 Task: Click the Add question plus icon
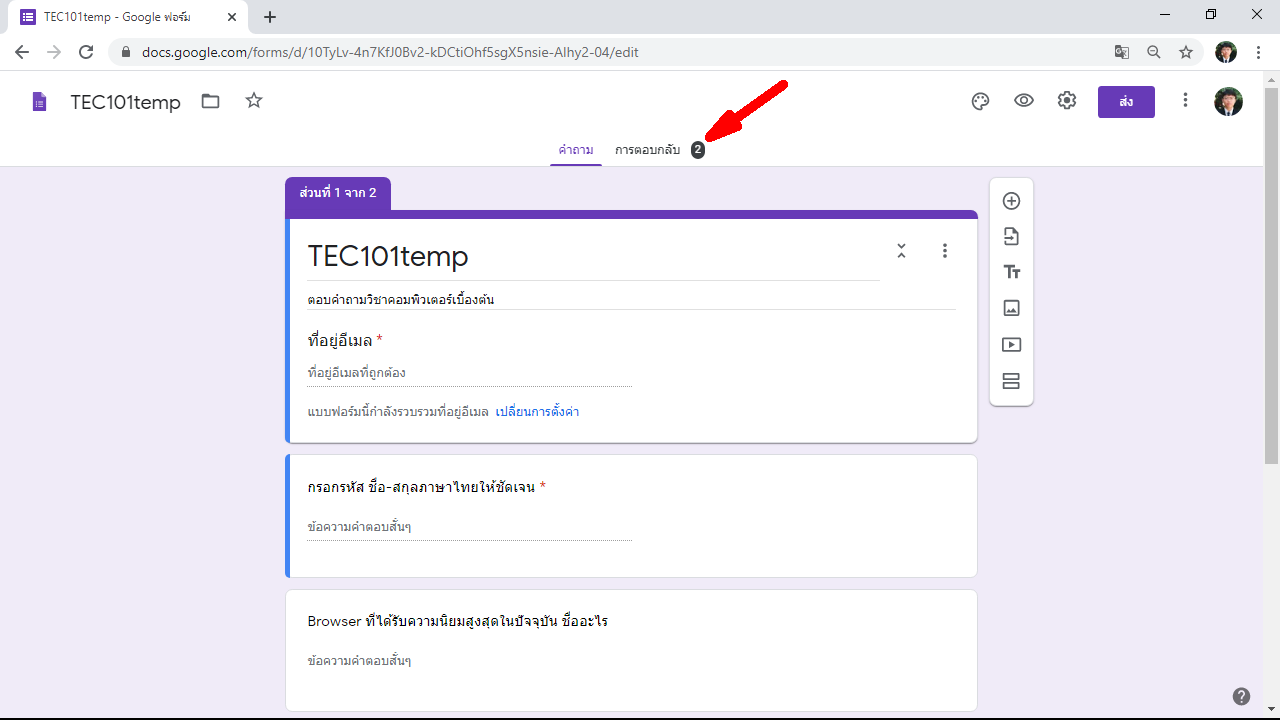pos(1011,201)
